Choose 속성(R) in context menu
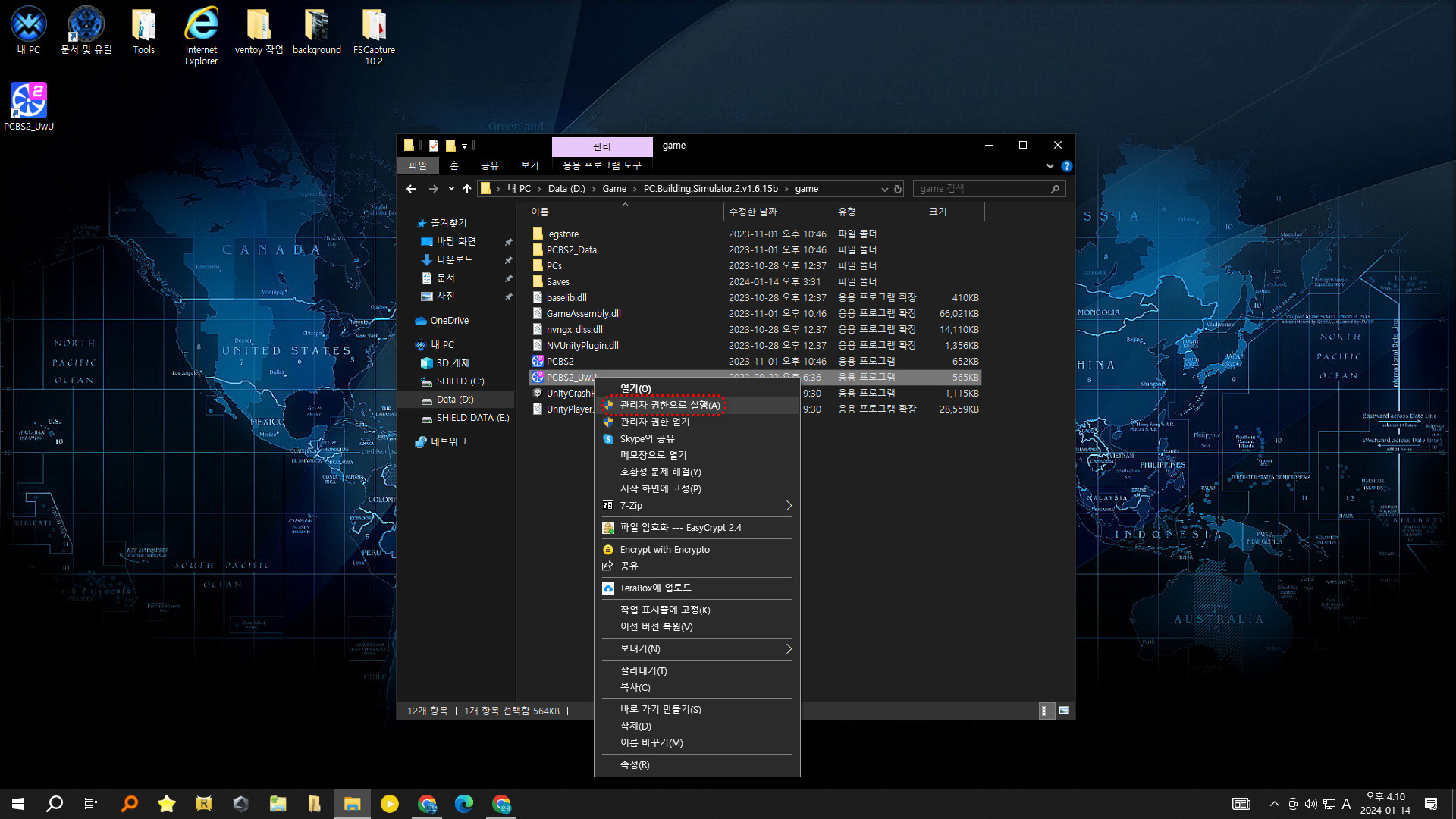 click(697, 765)
